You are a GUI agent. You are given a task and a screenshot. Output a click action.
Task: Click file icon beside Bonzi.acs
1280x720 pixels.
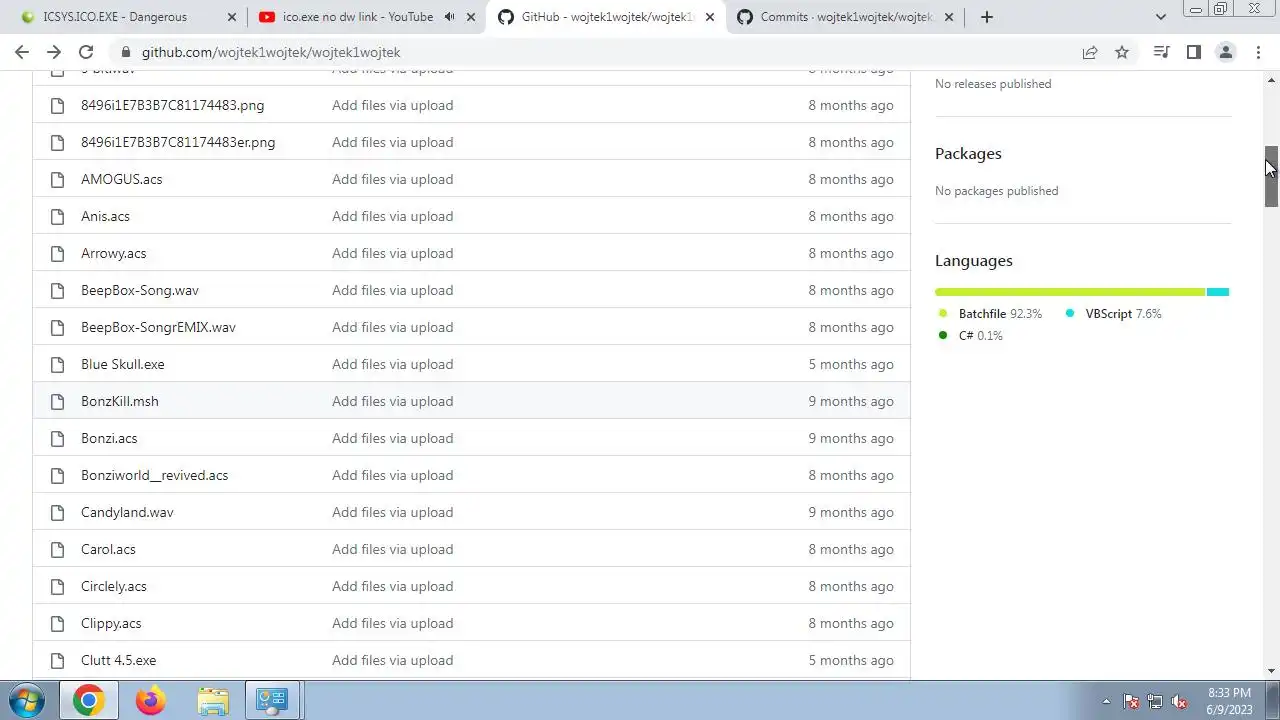point(58,438)
